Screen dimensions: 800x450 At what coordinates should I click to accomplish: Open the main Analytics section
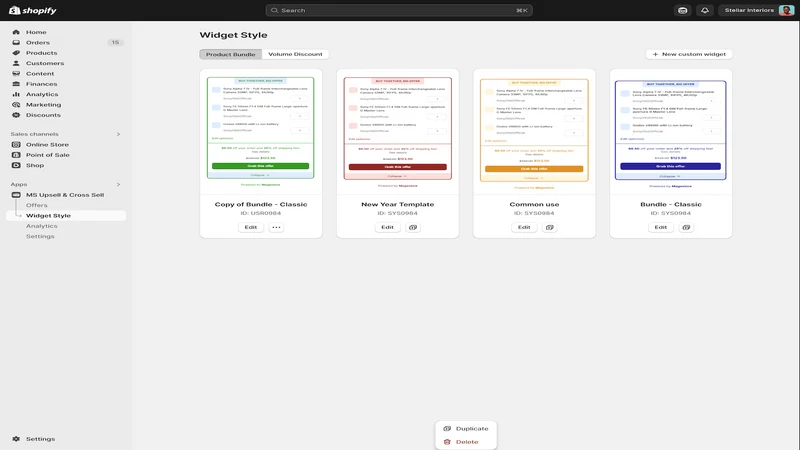[x=42, y=94]
